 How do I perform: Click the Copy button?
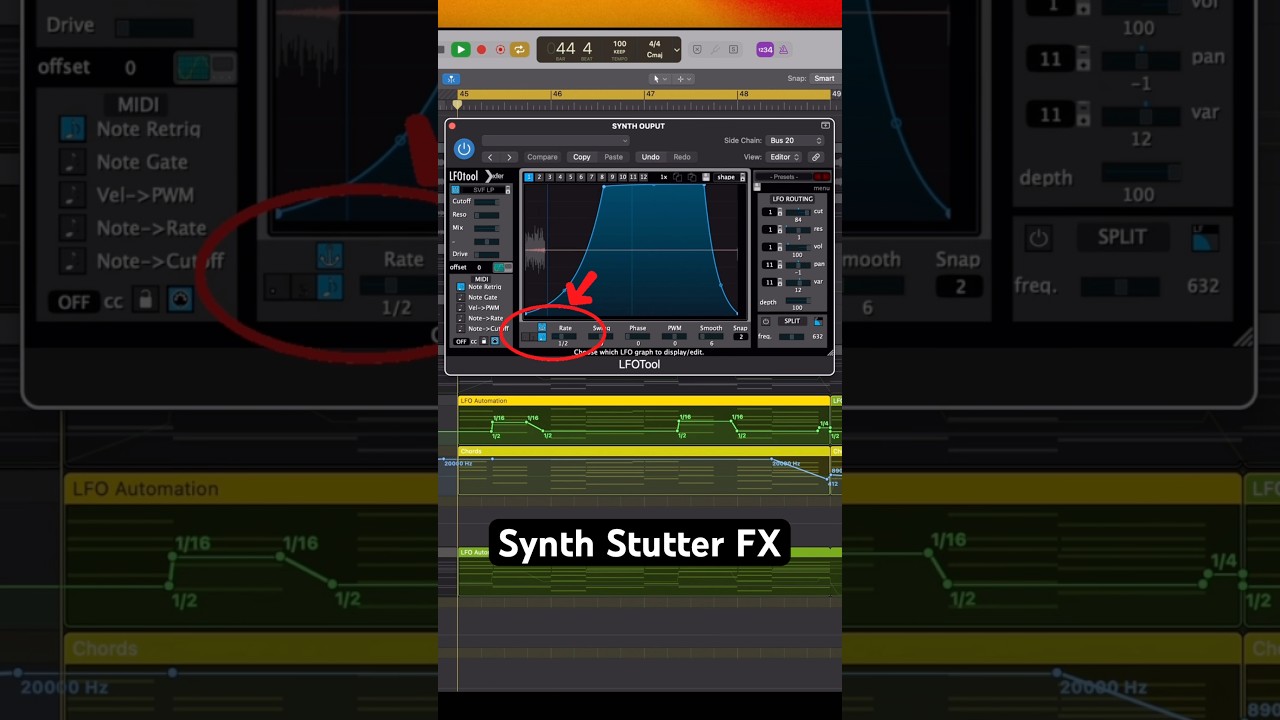[581, 157]
